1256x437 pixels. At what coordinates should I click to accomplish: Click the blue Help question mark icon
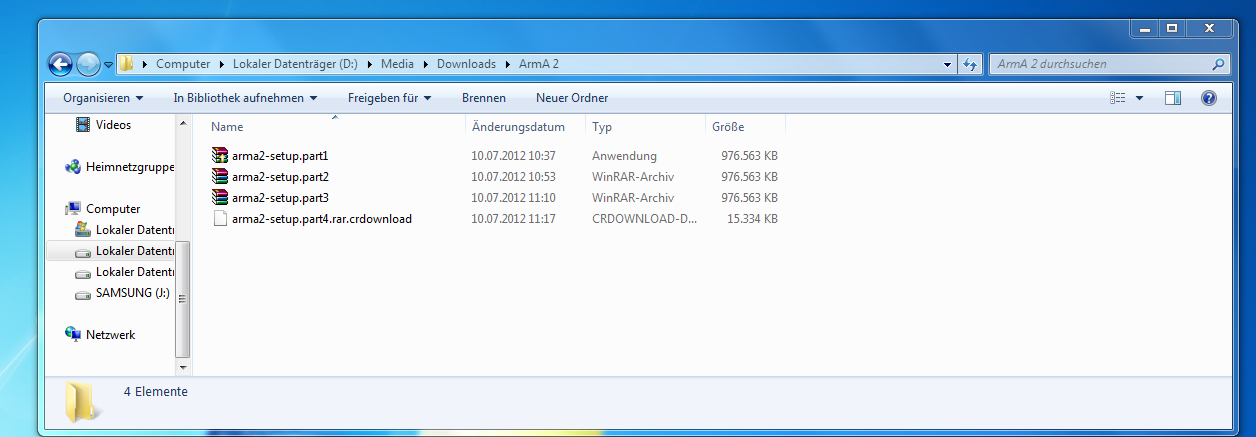(1208, 98)
